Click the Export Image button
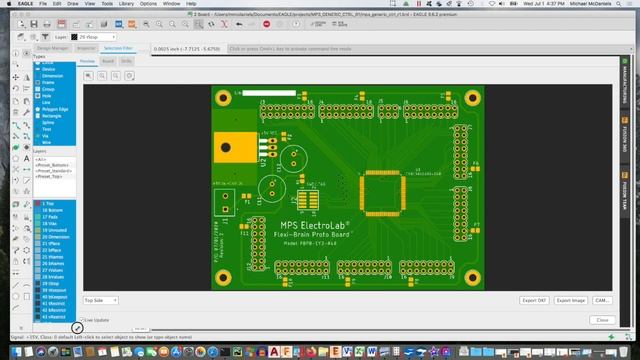Image resolution: width=640 pixels, height=360 pixels. click(x=571, y=300)
